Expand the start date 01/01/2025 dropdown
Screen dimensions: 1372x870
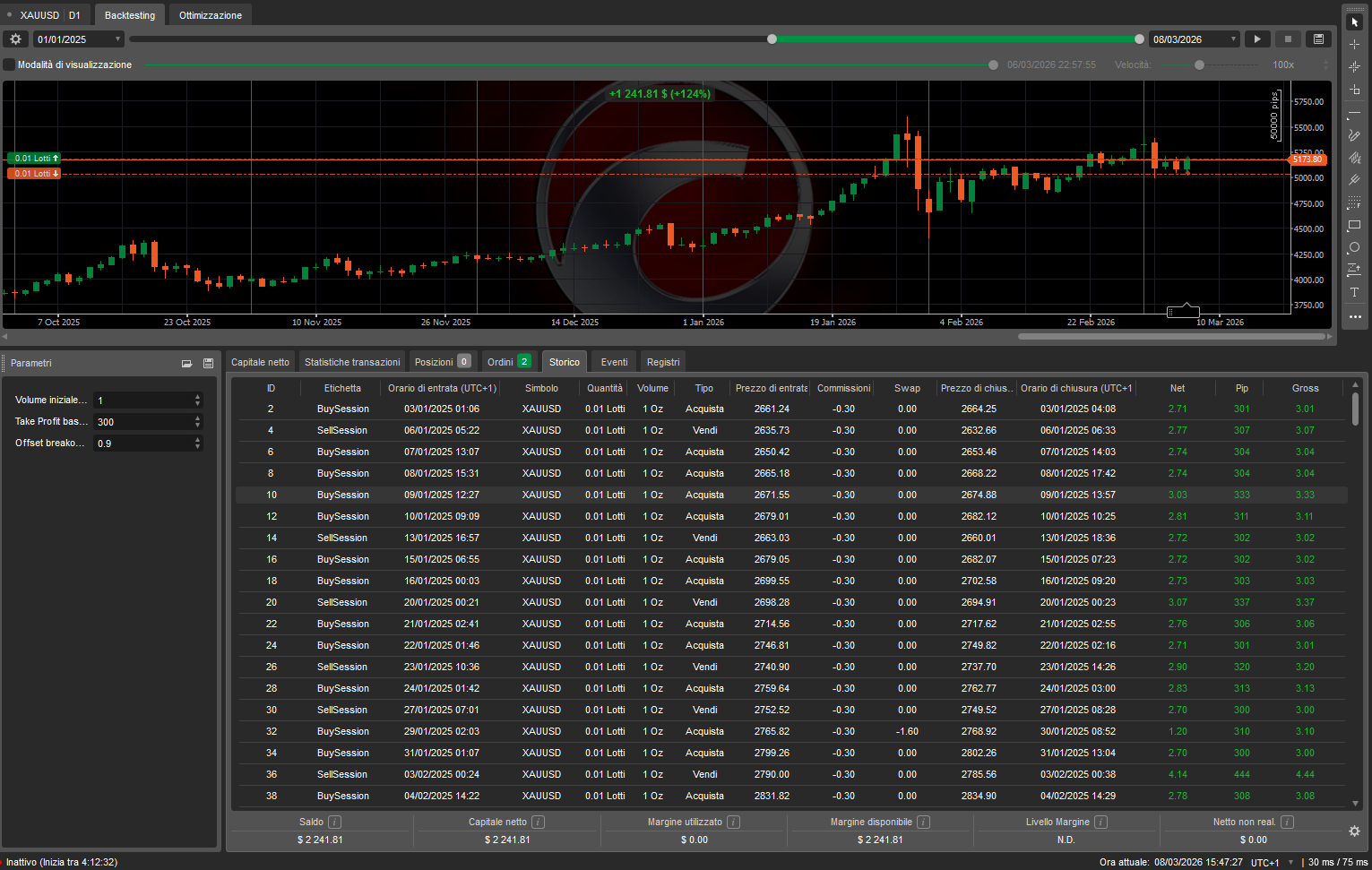[x=117, y=39]
